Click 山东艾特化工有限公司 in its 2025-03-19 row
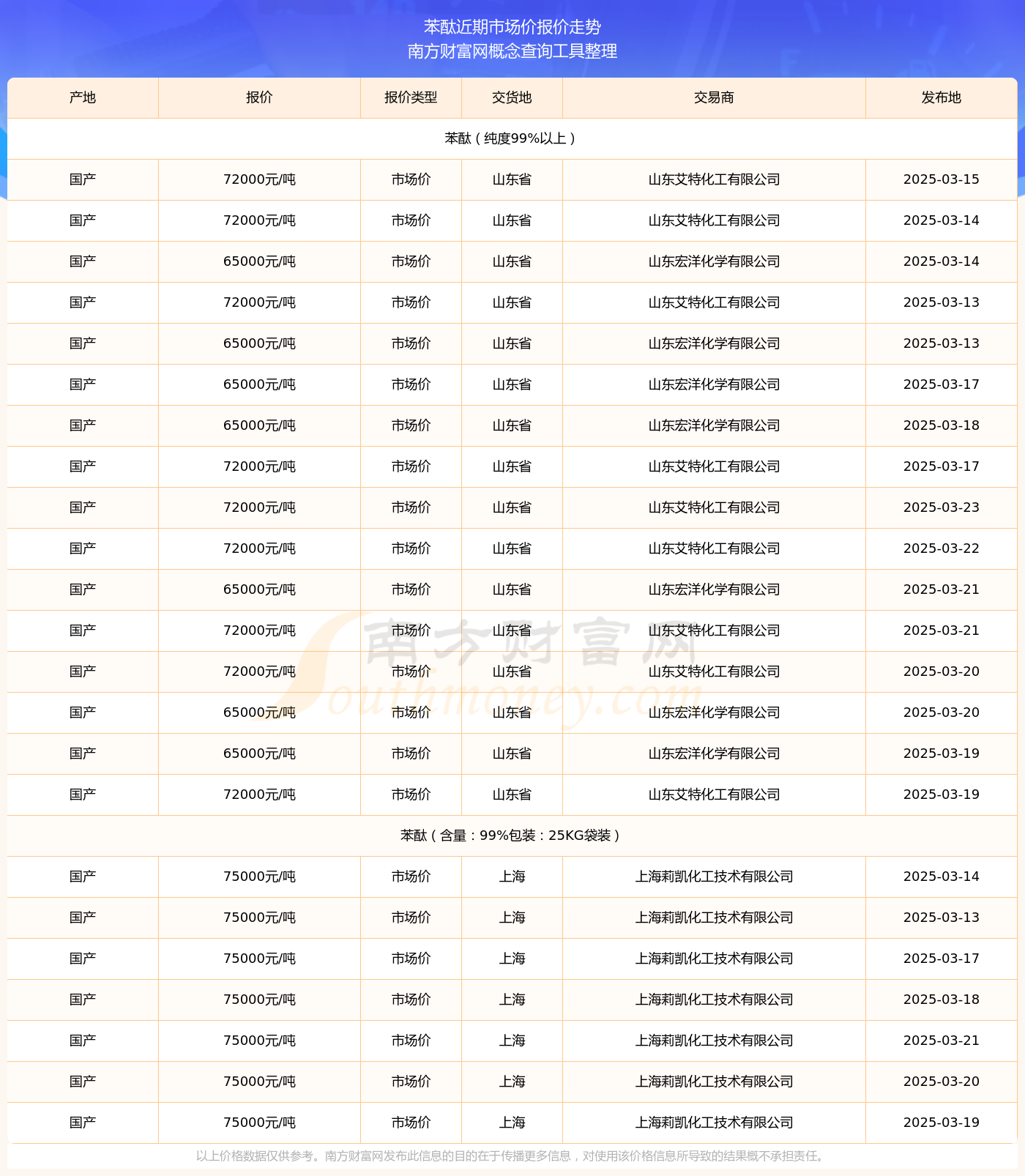This screenshot has width=1025, height=1176. pos(714,794)
